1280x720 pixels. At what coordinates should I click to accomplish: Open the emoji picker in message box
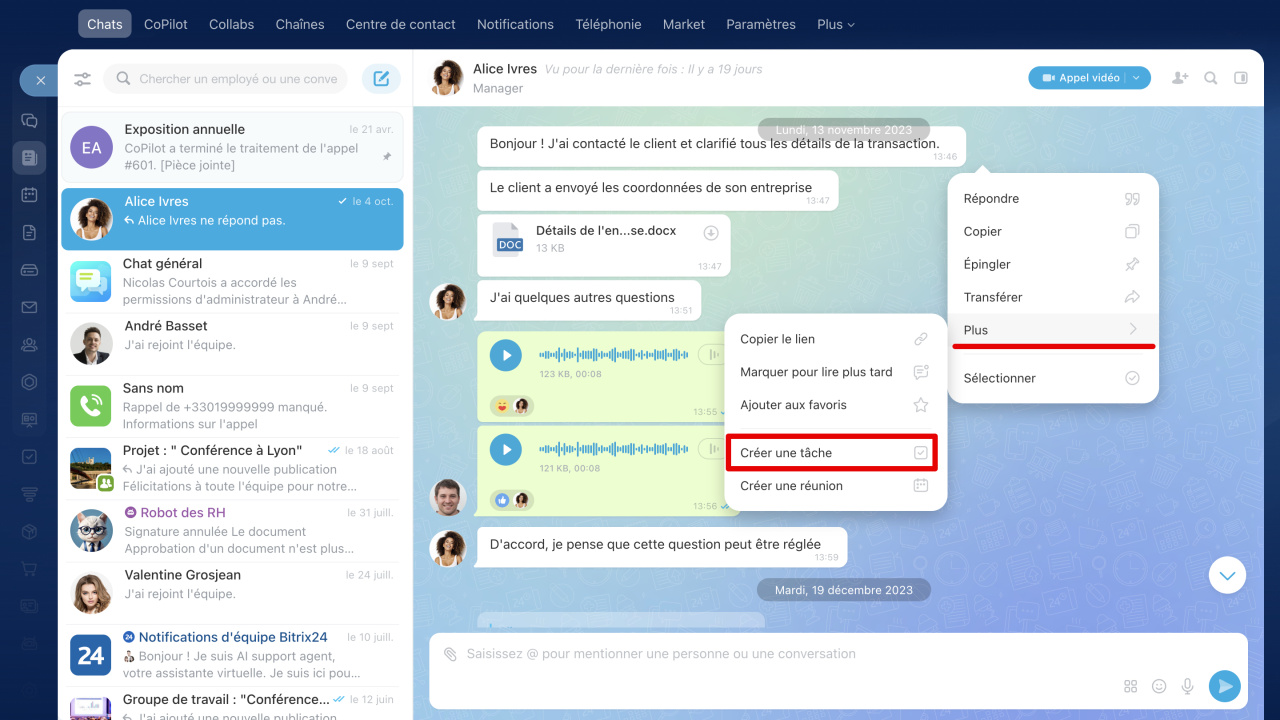click(1159, 686)
